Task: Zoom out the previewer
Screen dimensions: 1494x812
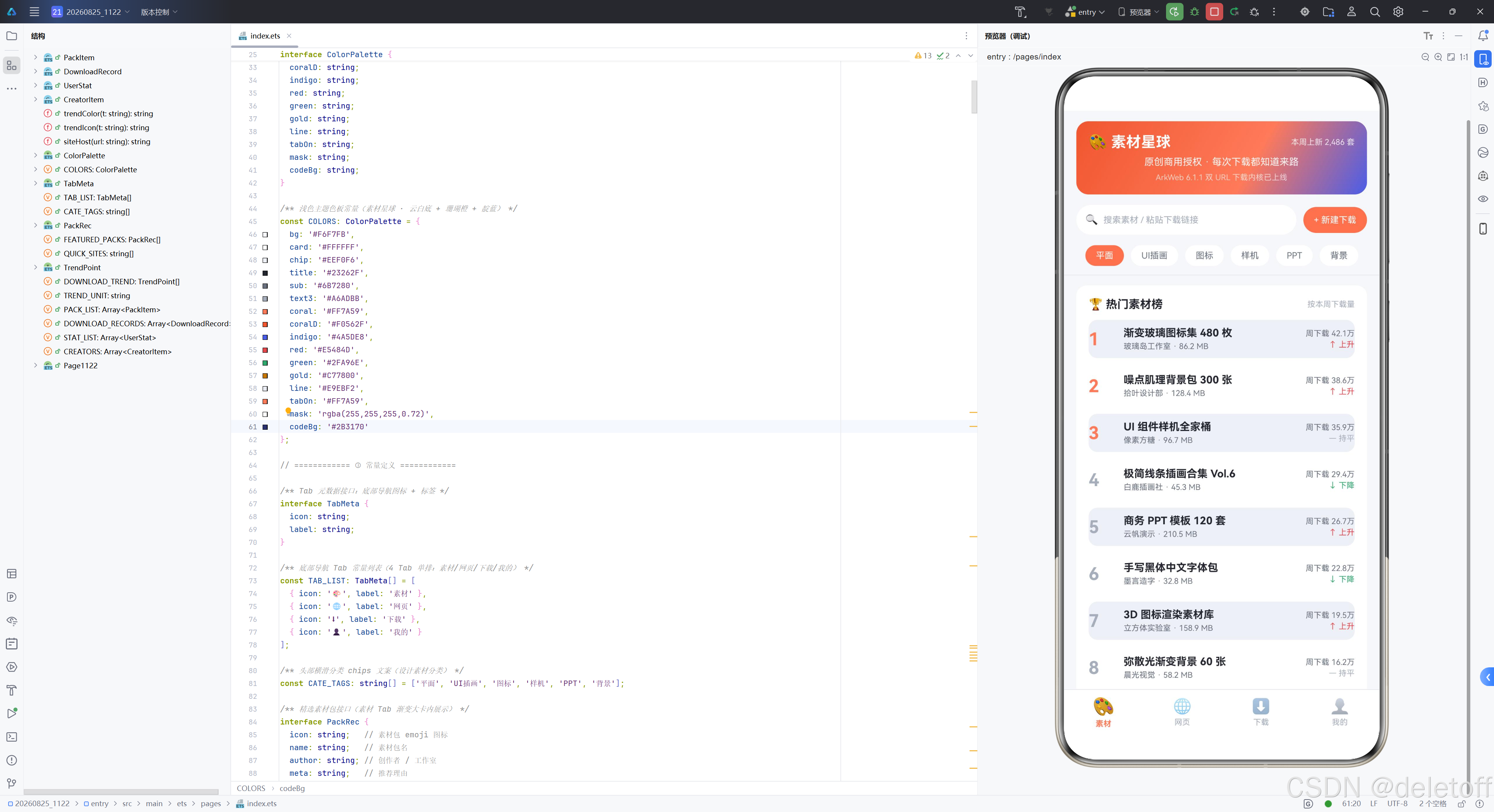Action: (1425, 57)
